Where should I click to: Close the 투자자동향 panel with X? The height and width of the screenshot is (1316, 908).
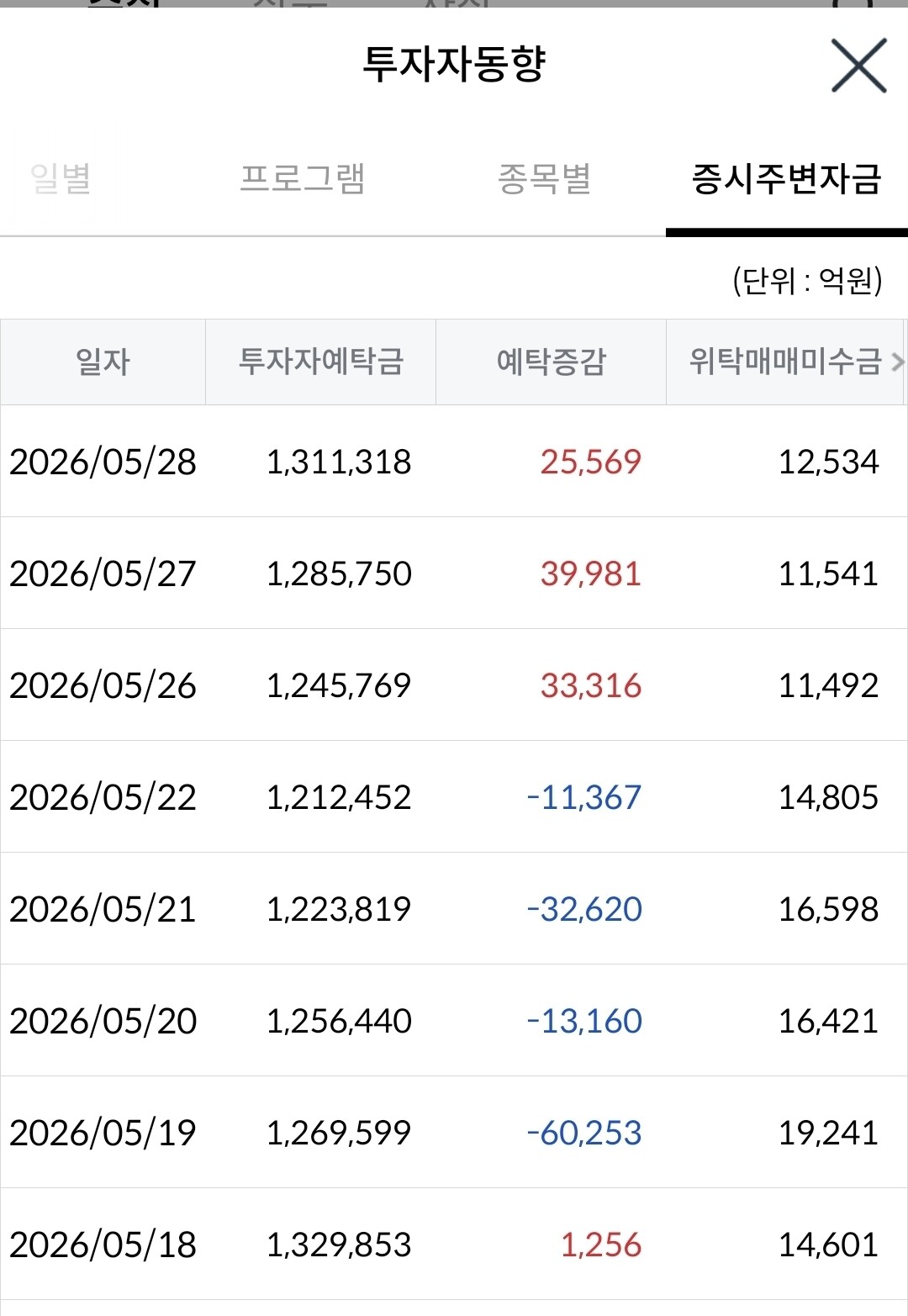859,66
